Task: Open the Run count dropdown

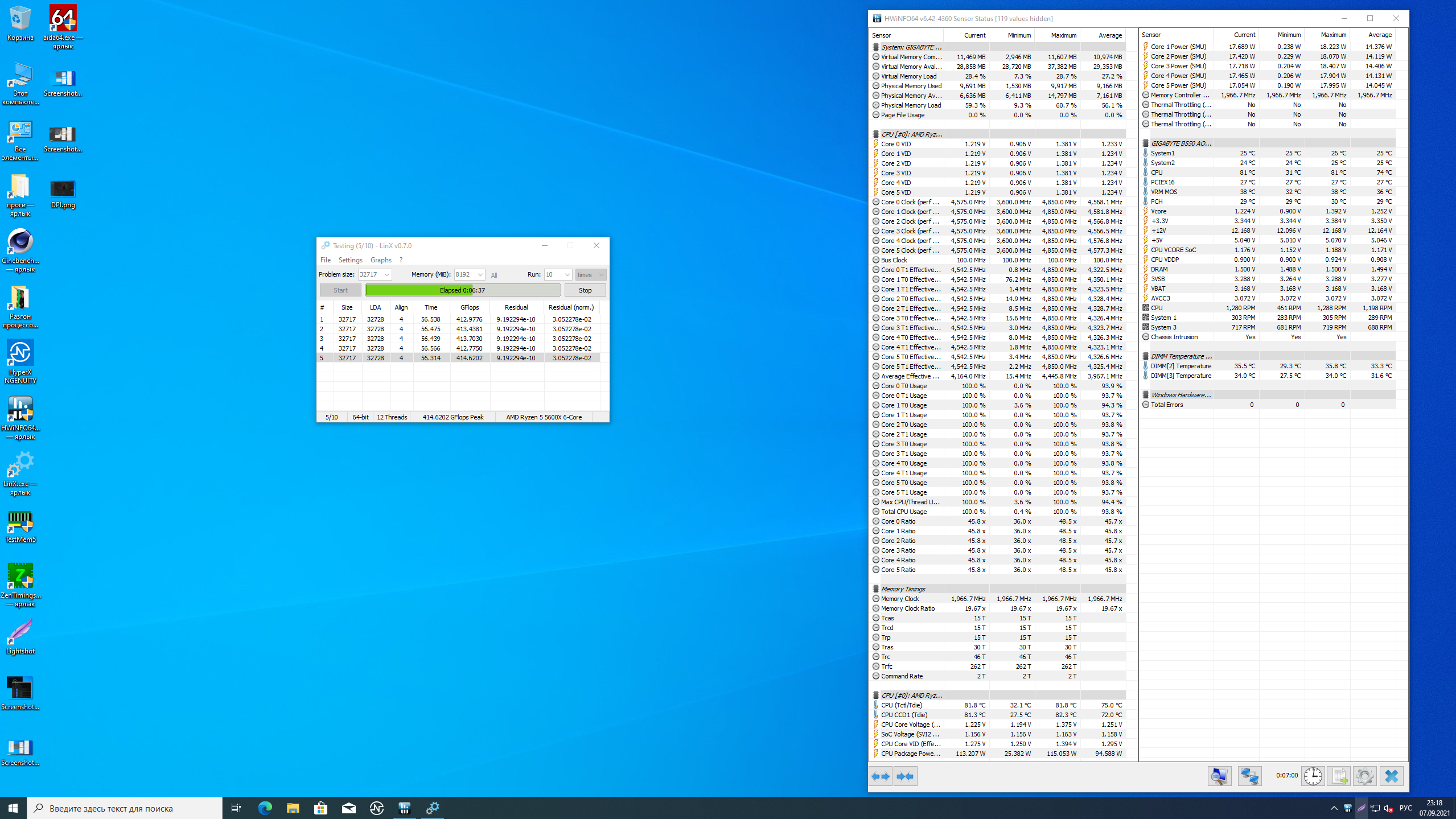Action: point(567,275)
